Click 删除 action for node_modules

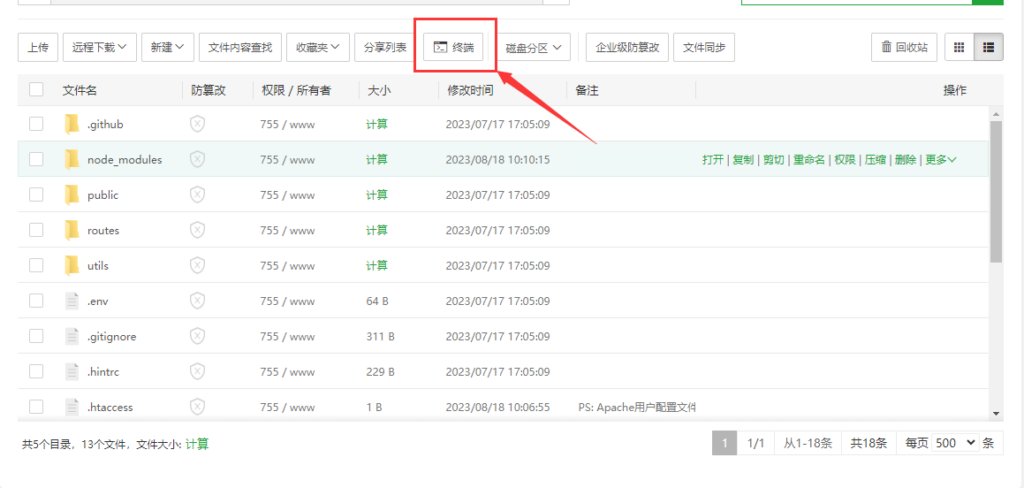pyautogui.click(x=906, y=159)
